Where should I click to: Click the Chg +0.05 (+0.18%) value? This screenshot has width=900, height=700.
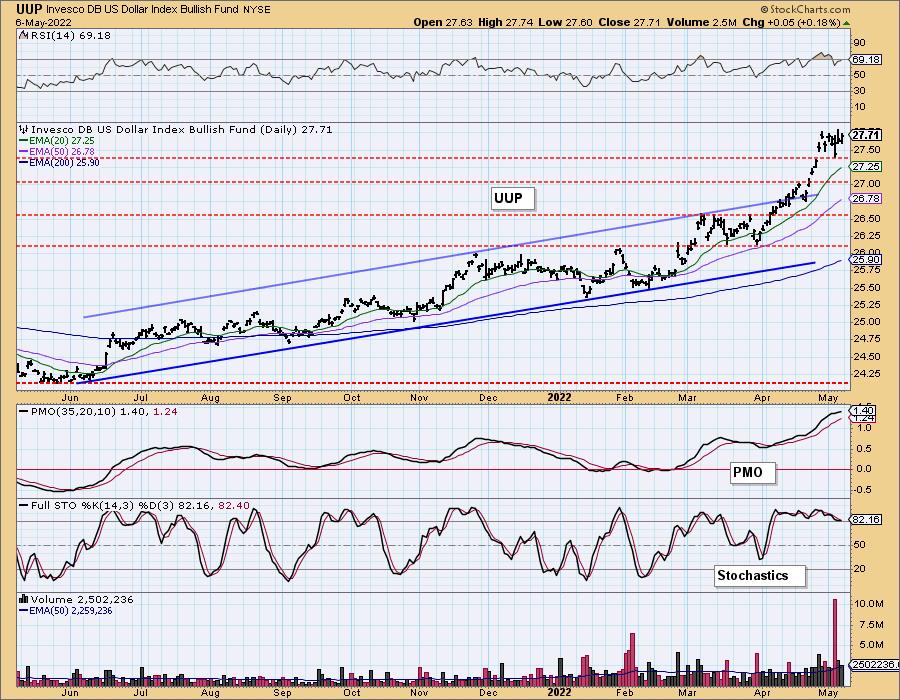click(791, 22)
